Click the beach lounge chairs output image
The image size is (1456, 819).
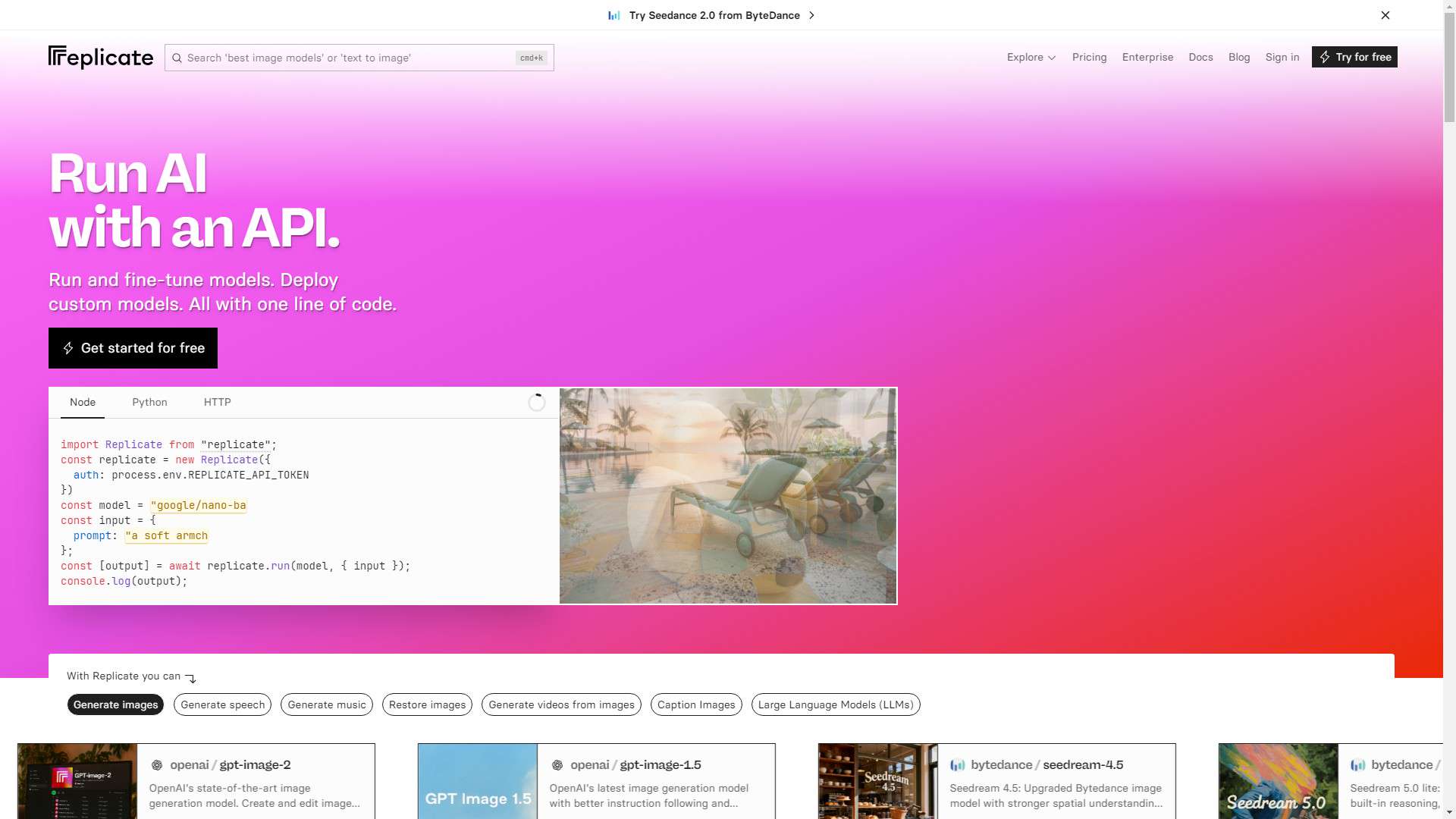coord(728,496)
